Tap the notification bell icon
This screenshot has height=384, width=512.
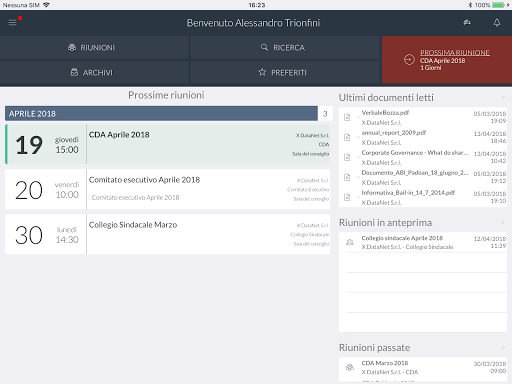497,23
